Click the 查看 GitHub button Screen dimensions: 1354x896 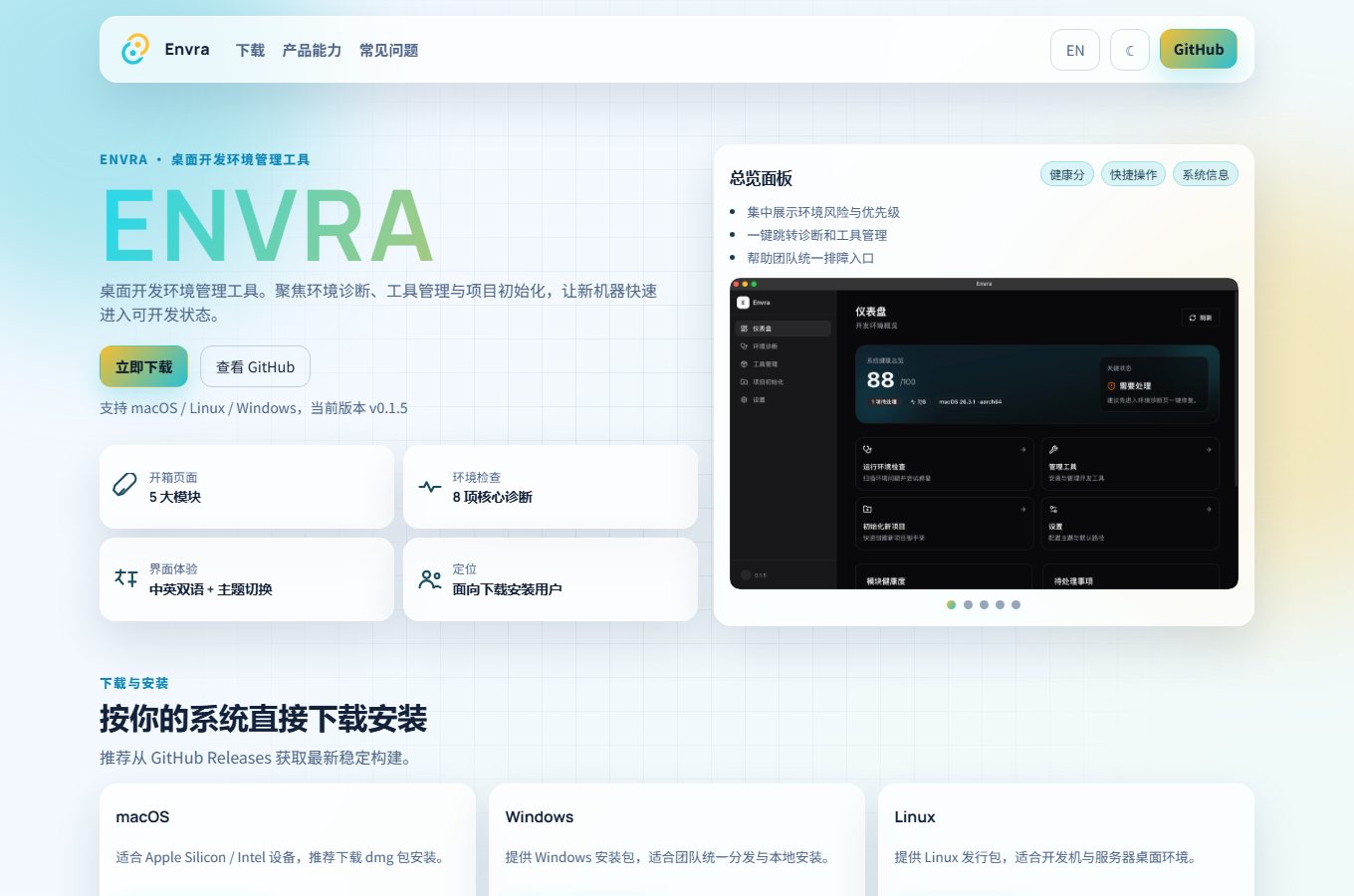click(x=255, y=366)
